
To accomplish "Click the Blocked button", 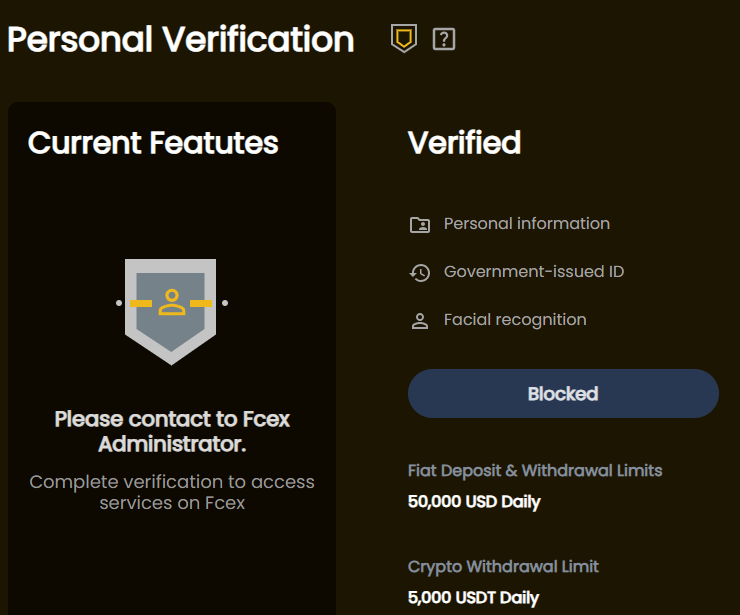I will [x=563, y=394].
